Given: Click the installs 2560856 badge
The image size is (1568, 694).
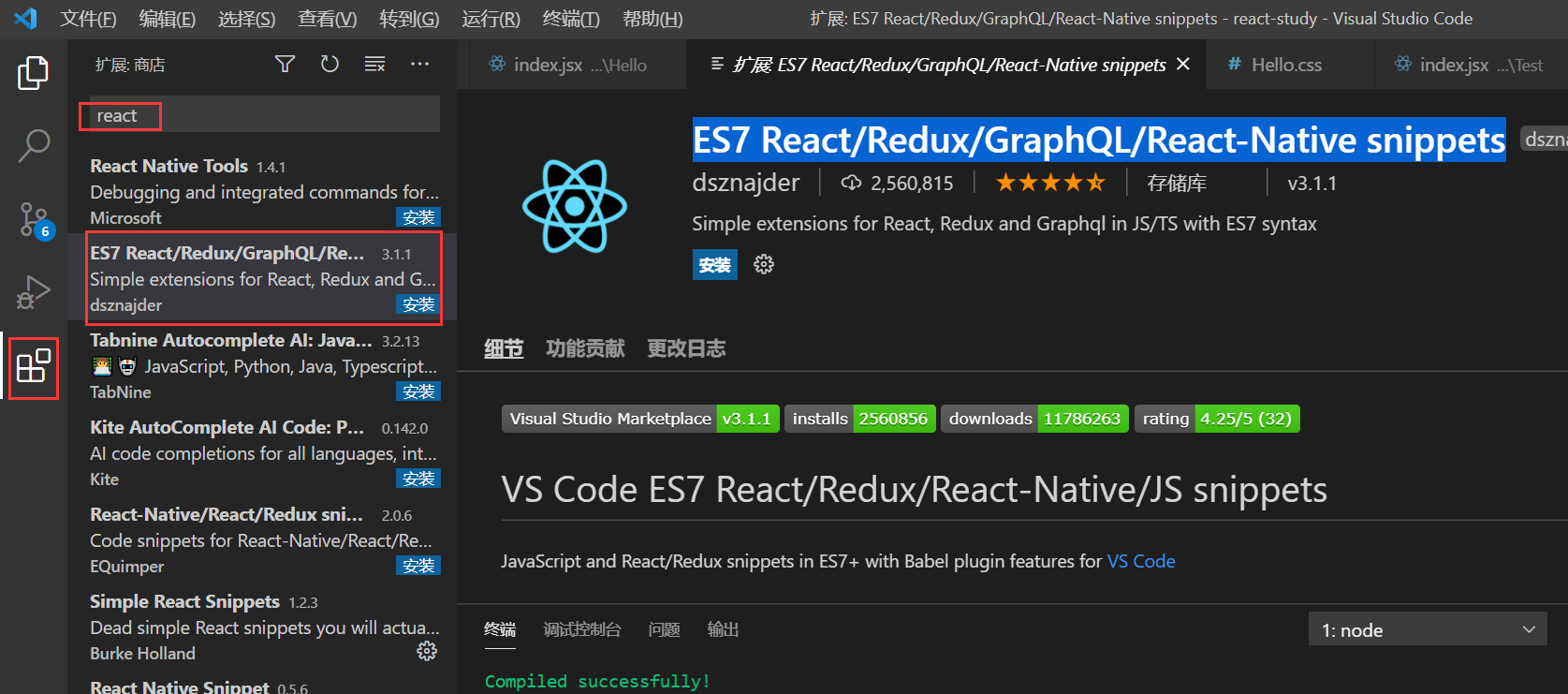Looking at the screenshot, I should tap(859, 419).
